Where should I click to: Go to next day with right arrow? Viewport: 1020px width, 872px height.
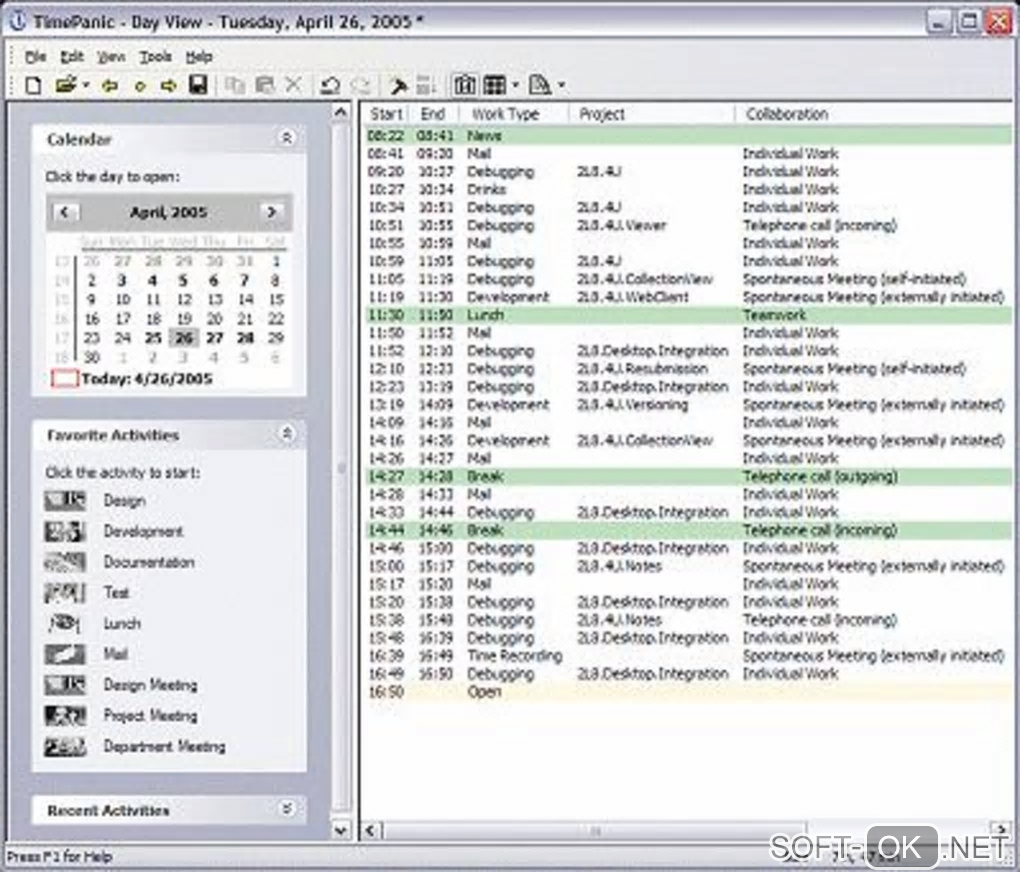(x=168, y=85)
